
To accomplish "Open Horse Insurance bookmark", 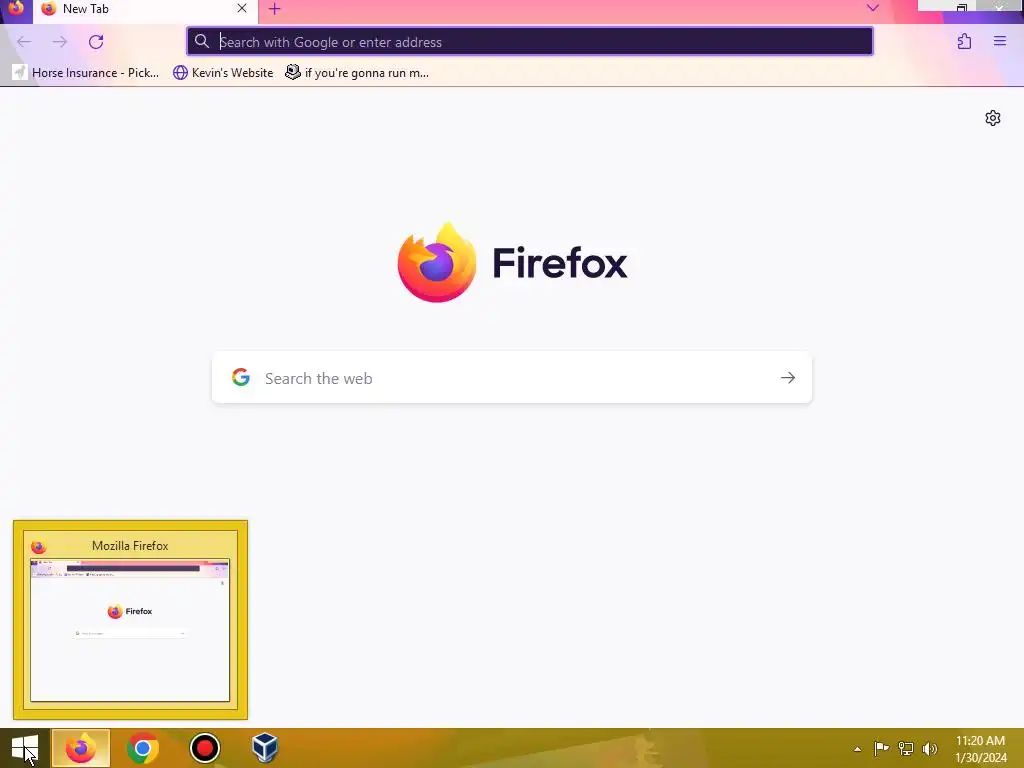I will point(86,72).
